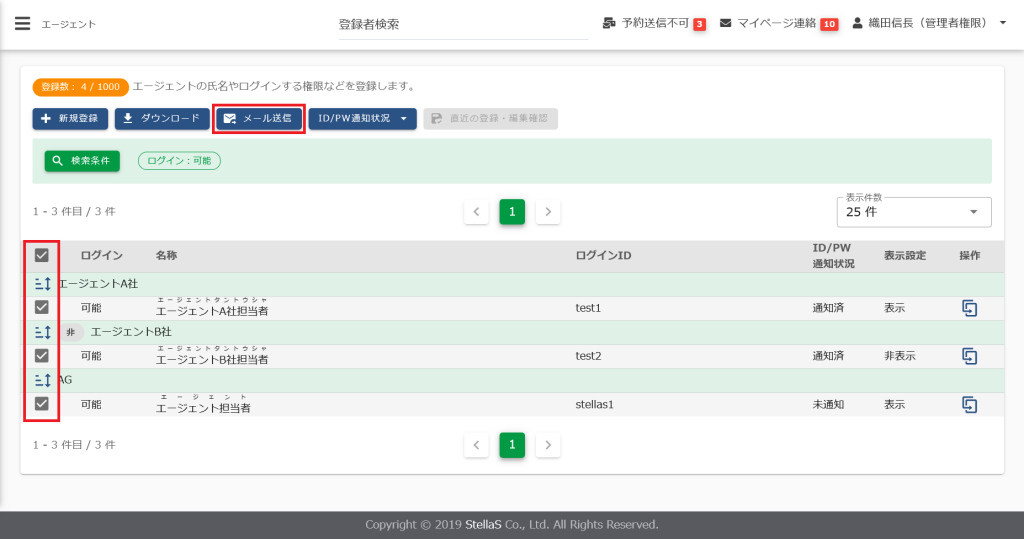Expand the ID/PW通知状況 dropdown button
The image size is (1024, 539).
pyautogui.click(x=362, y=119)
